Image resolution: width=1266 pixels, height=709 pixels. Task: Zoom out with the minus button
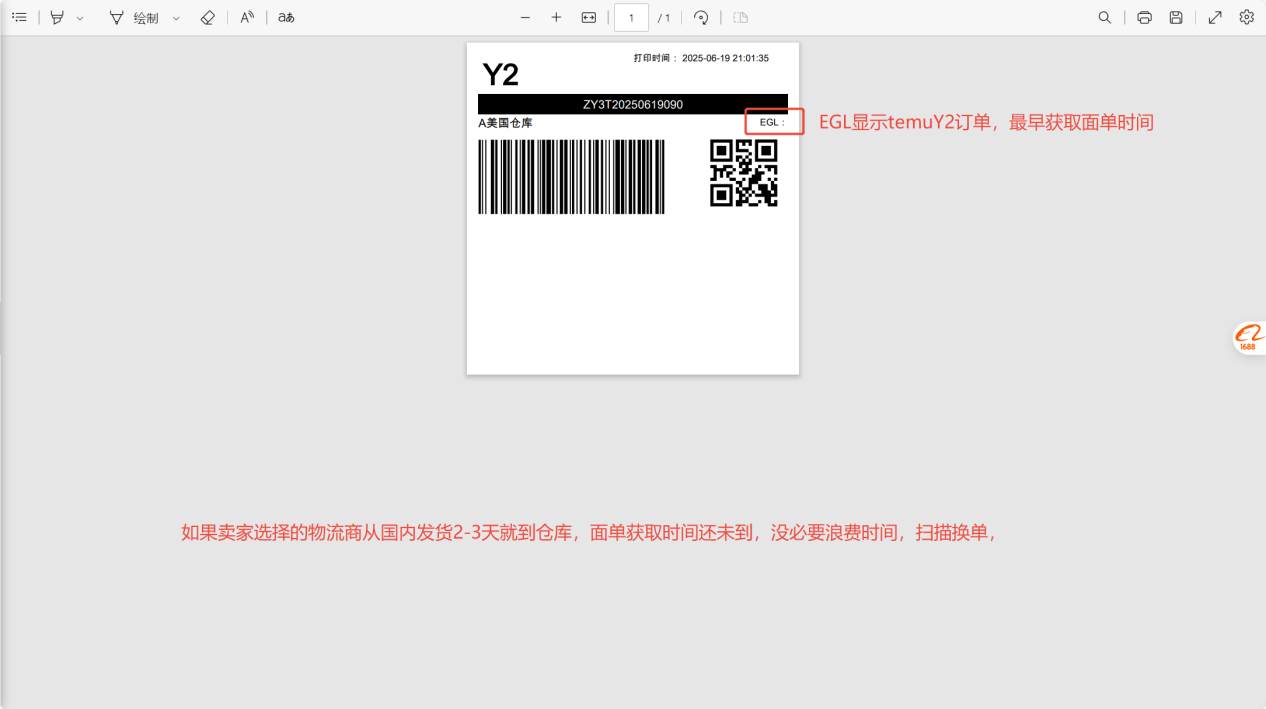(x=525, y=17)
